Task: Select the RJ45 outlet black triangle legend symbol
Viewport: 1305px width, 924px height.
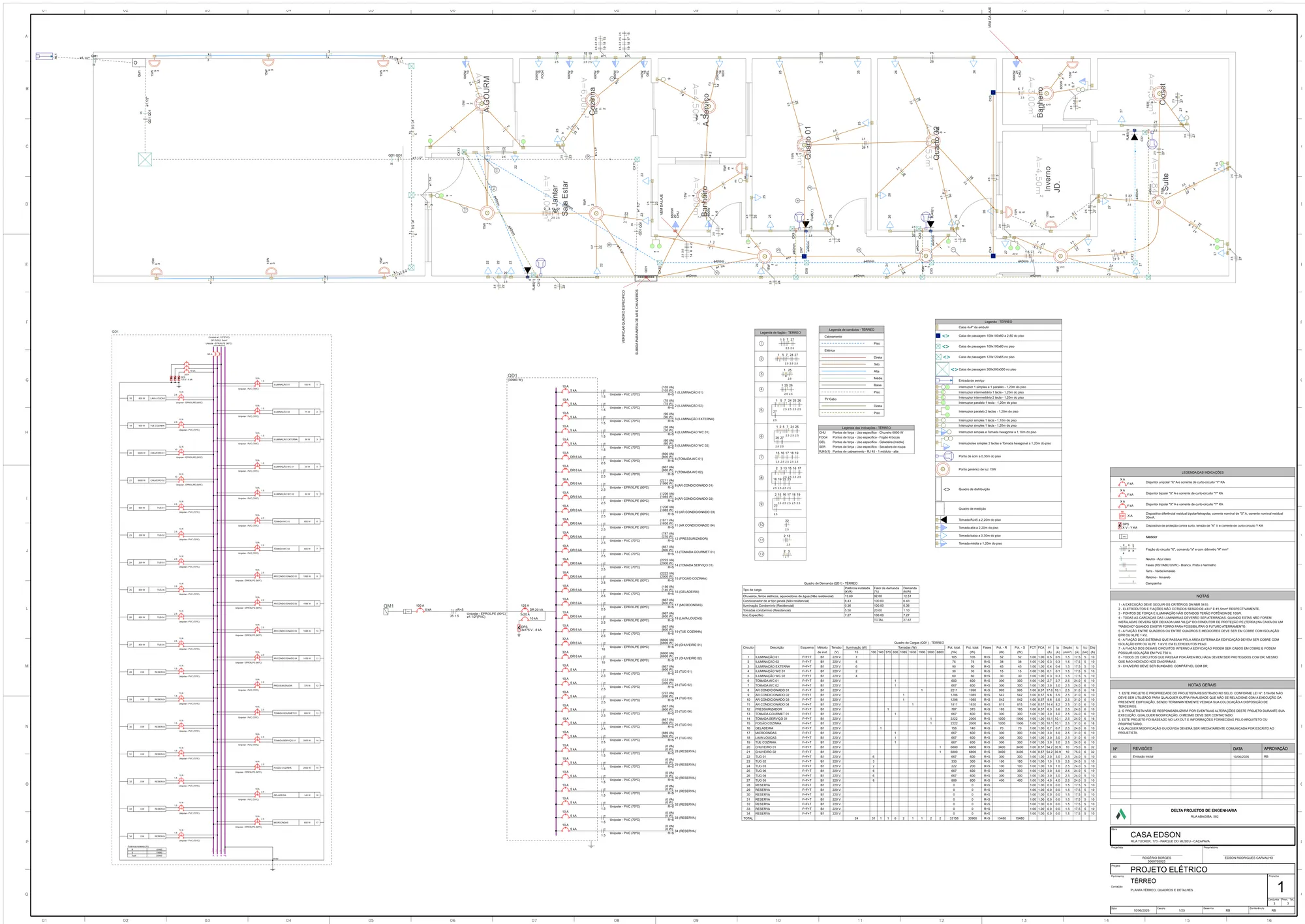Action: (x=943, y=520)
